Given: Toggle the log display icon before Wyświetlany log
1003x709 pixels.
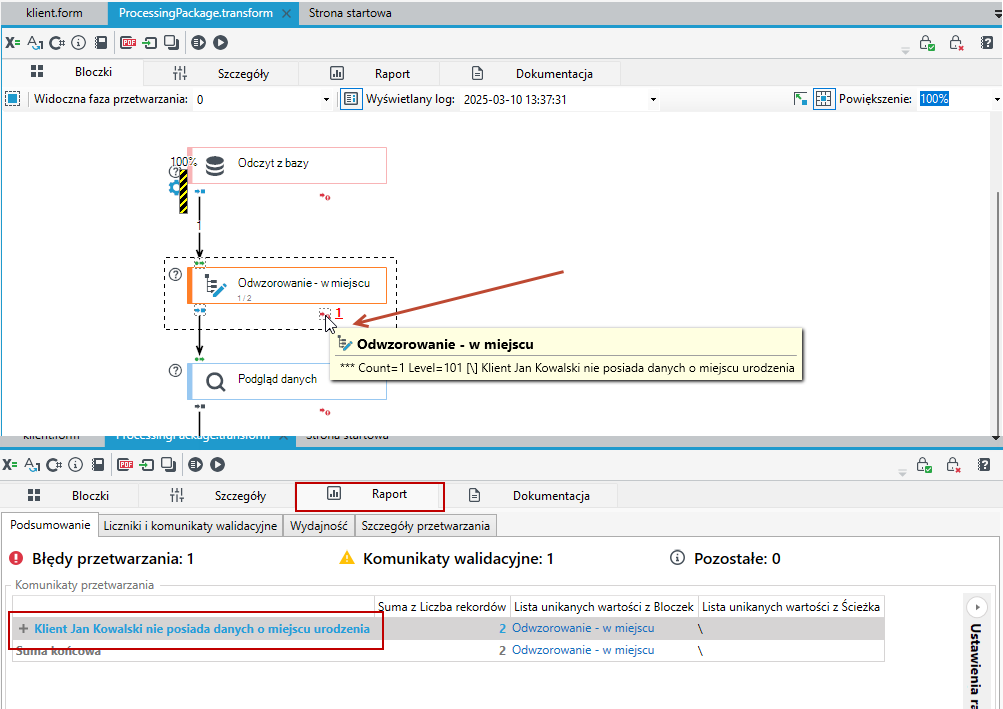Looking at the screenshot, I should pos(351,99).
